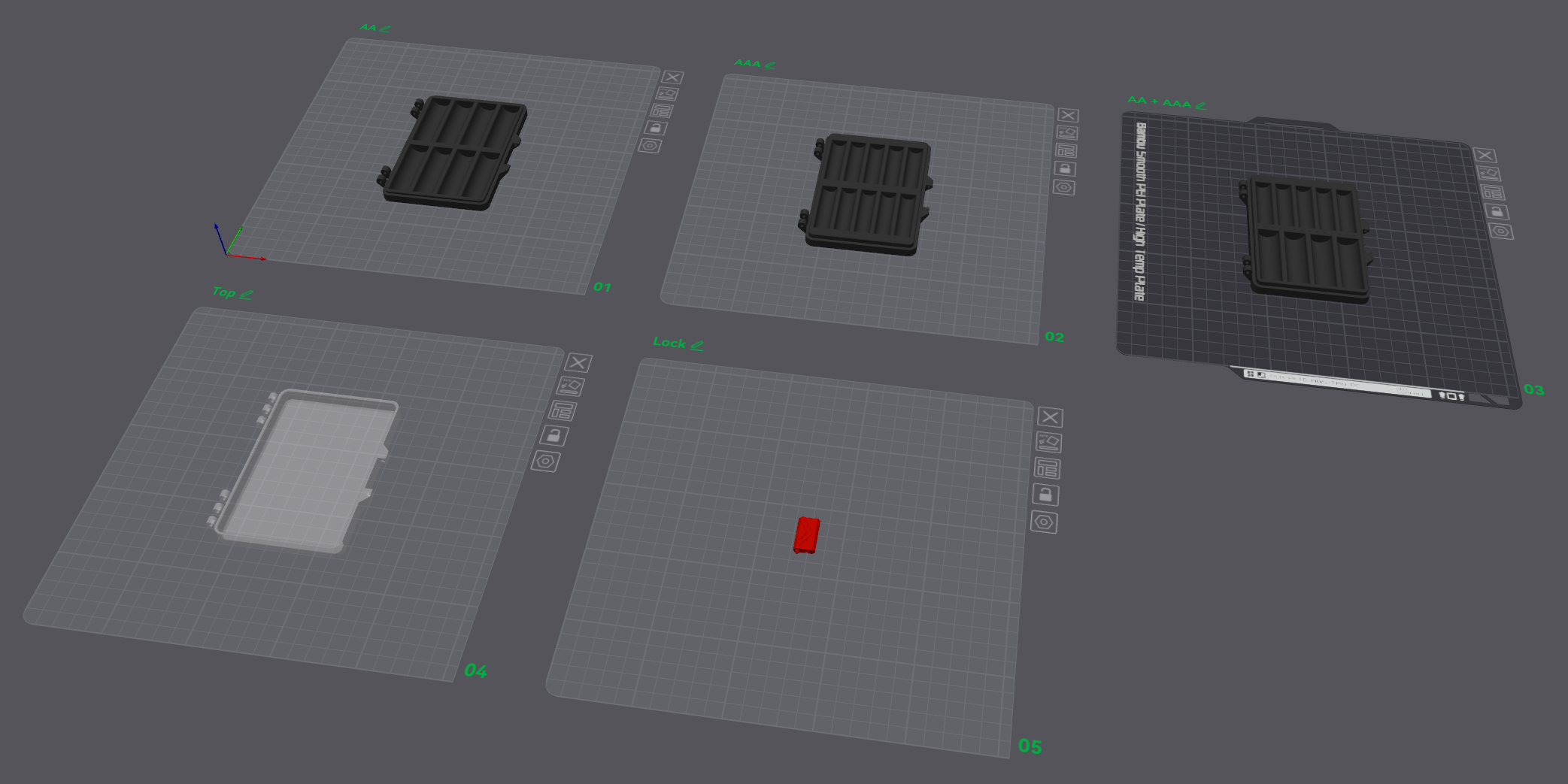
Task: Select the combined AA + AAA tray on plate 03
Action: [x=1306, y=239]
